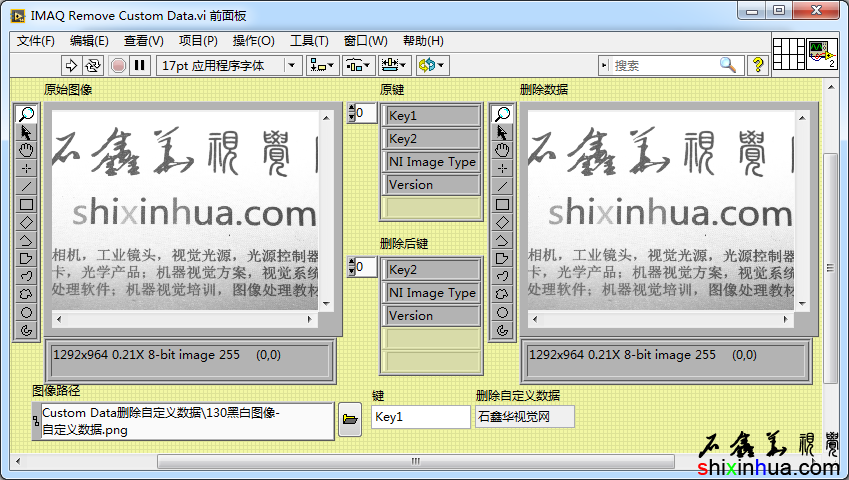Select Polygon tool in 原始图像 palette

26,258
